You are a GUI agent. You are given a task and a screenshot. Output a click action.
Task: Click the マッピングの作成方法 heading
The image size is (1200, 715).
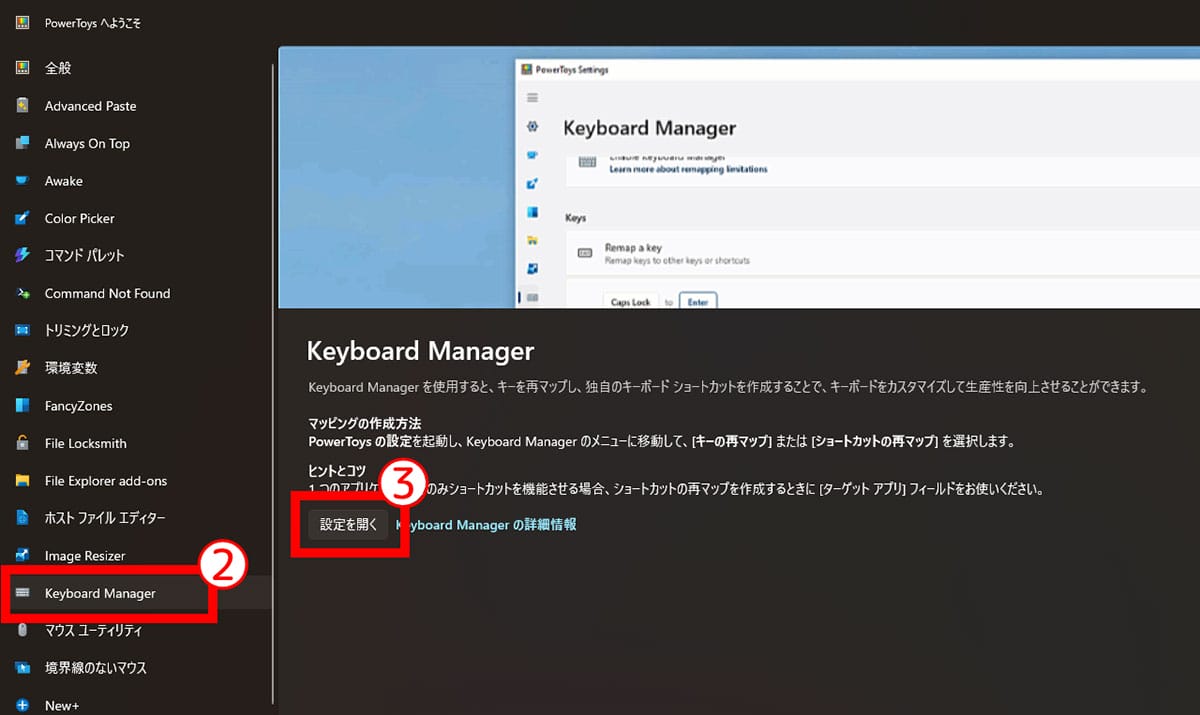point(364,424)
